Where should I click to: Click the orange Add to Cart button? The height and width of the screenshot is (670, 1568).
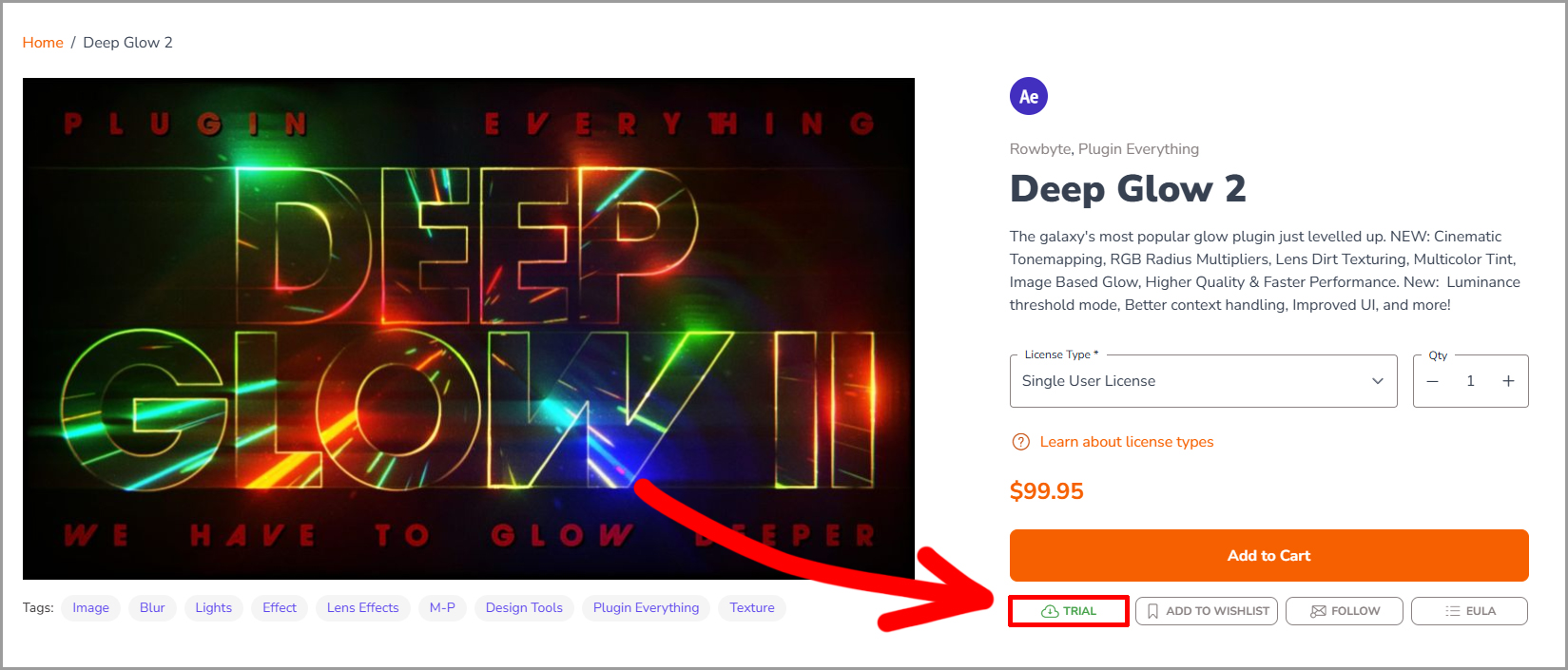[x=1268, y=556]
